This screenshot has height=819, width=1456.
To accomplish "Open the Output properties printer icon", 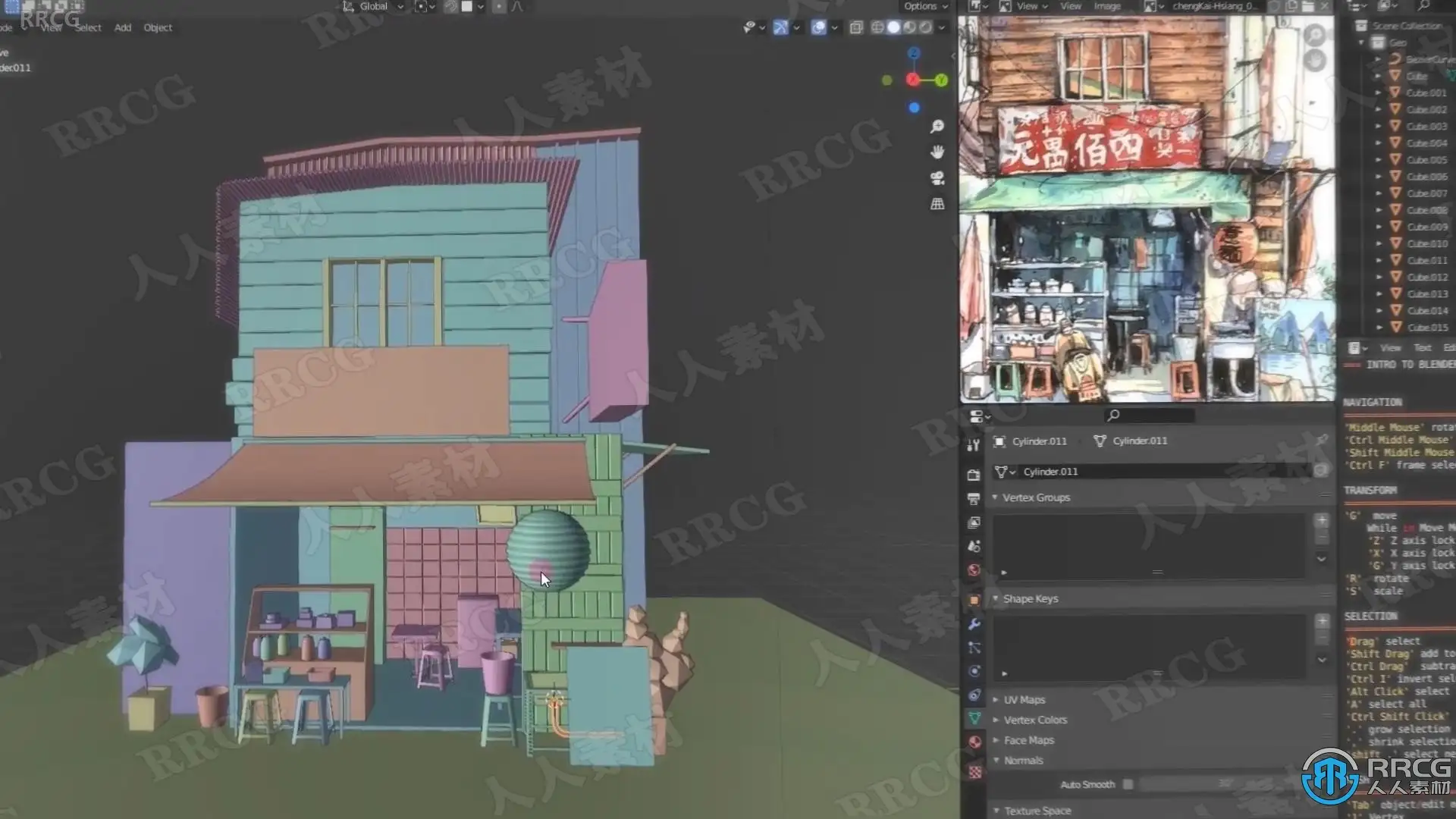I will 974,499.
